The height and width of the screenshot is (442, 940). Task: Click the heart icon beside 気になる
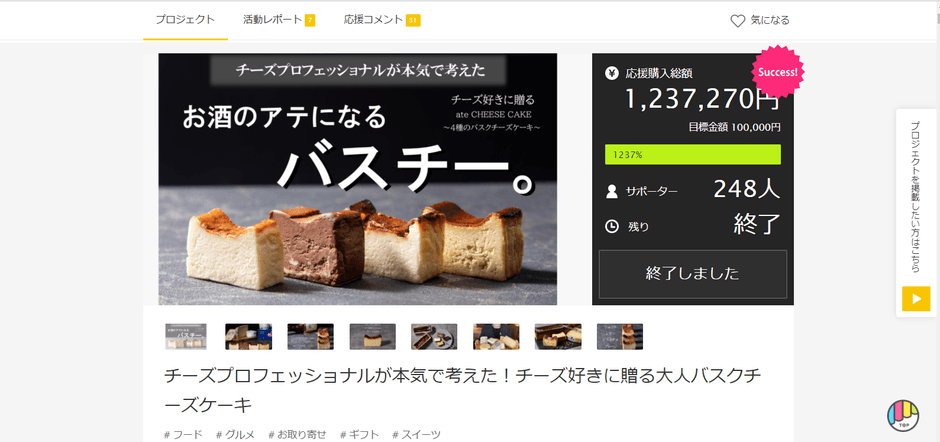pos(737,21)
